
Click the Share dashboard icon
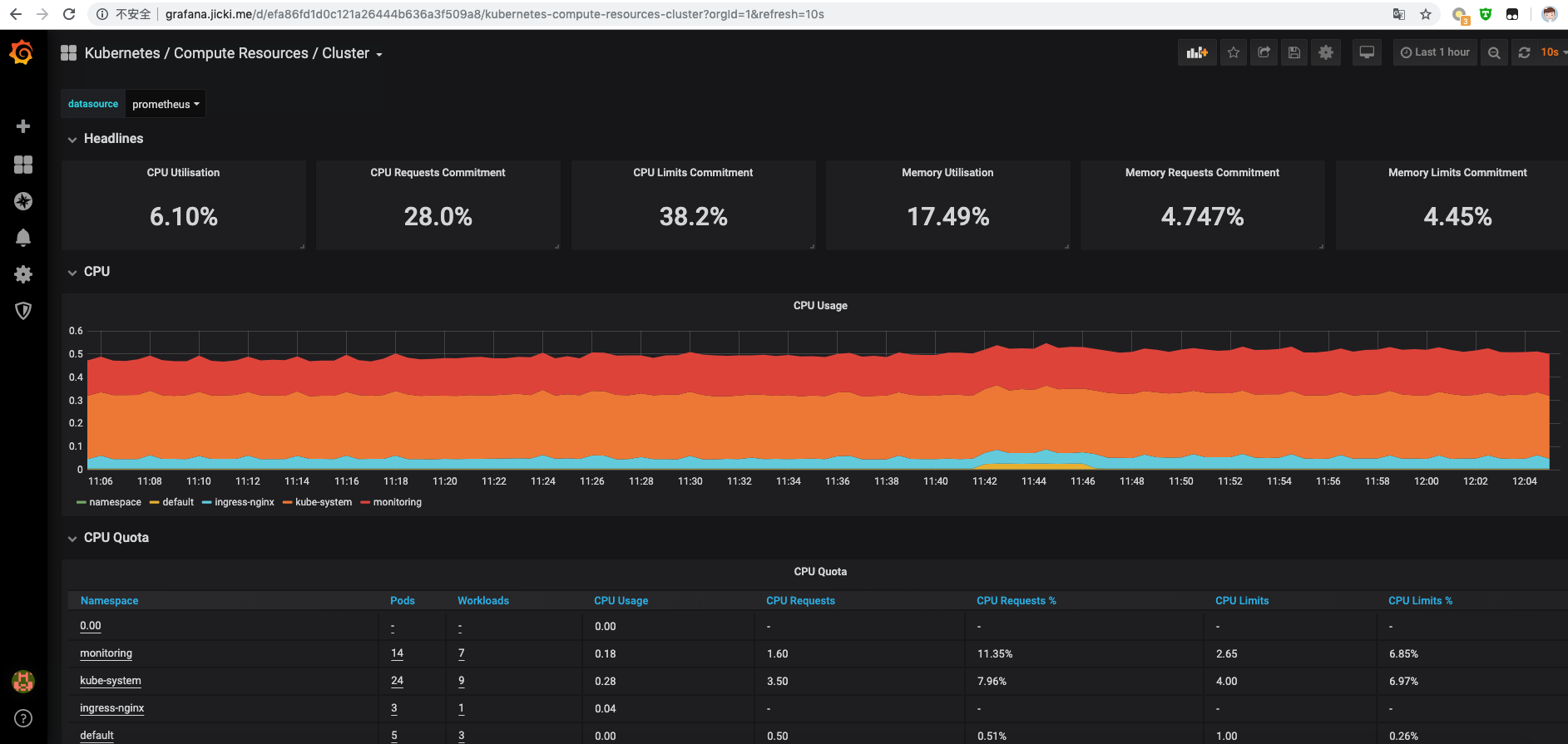pyautogui.click(x=1264, y=52)
